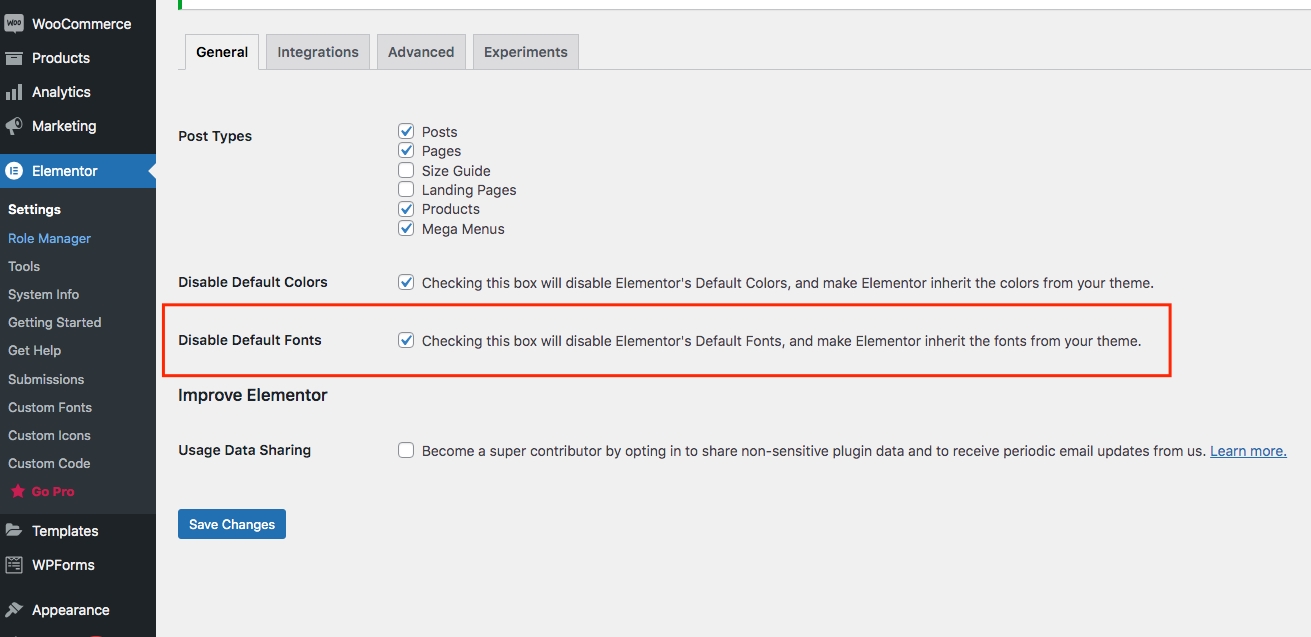The image size is (1311, 637).
Task: Open the Advanced tab
Action: pos(421,52)
